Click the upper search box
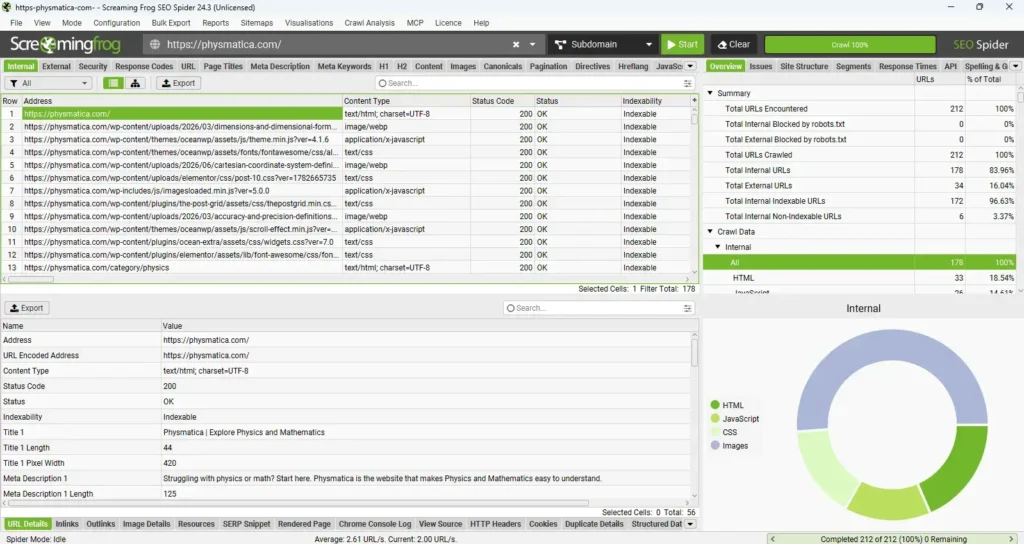Image resolution: width=1024 pixels, height=544 pixels. coord(530,83)
